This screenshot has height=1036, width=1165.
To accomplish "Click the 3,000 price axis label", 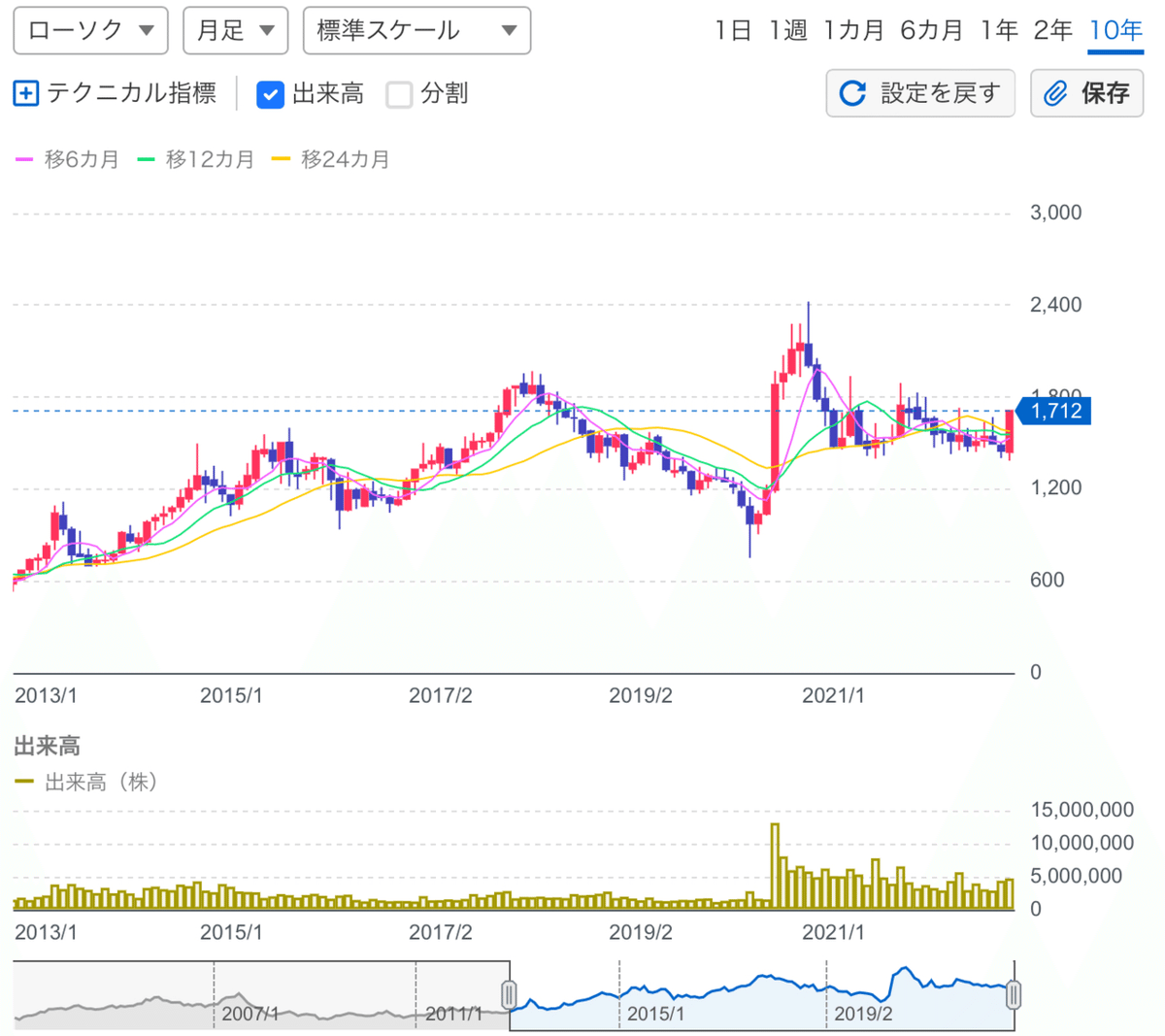I will click(x=1055, y=213).
